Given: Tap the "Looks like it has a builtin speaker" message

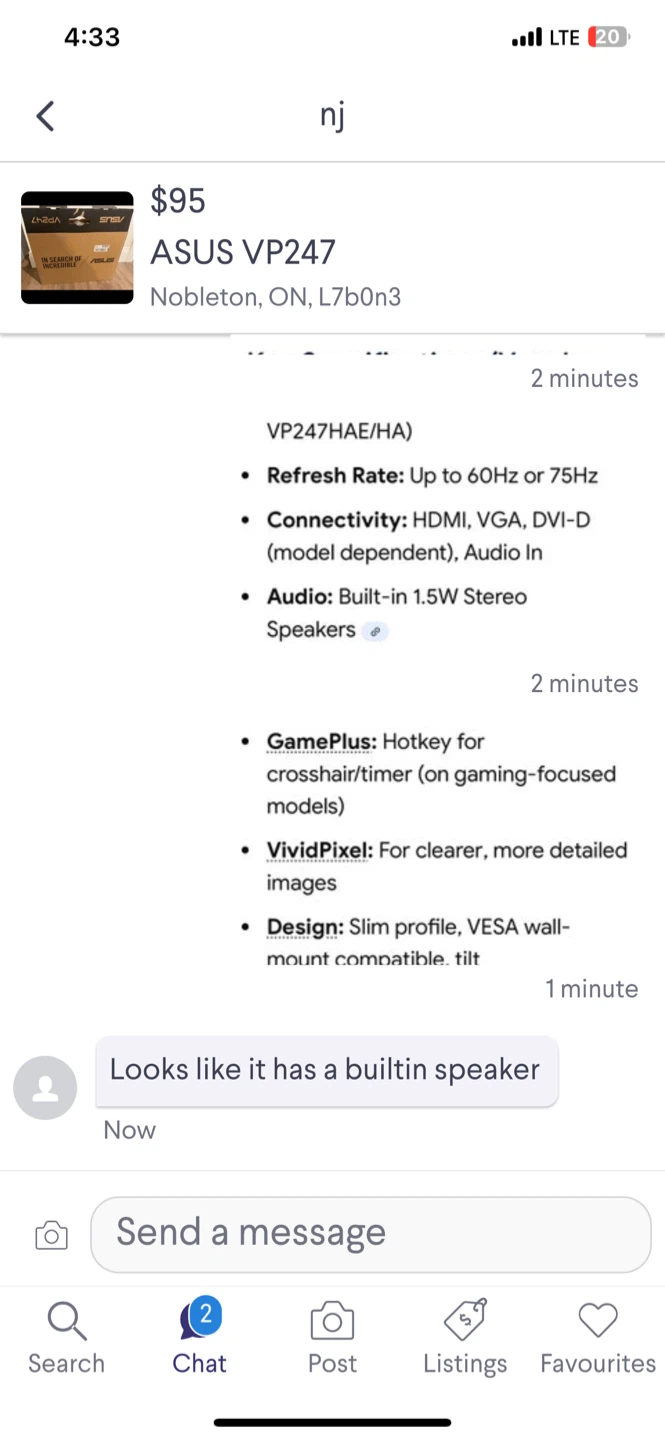Looking at the screenshot, I should [326, 1070].
